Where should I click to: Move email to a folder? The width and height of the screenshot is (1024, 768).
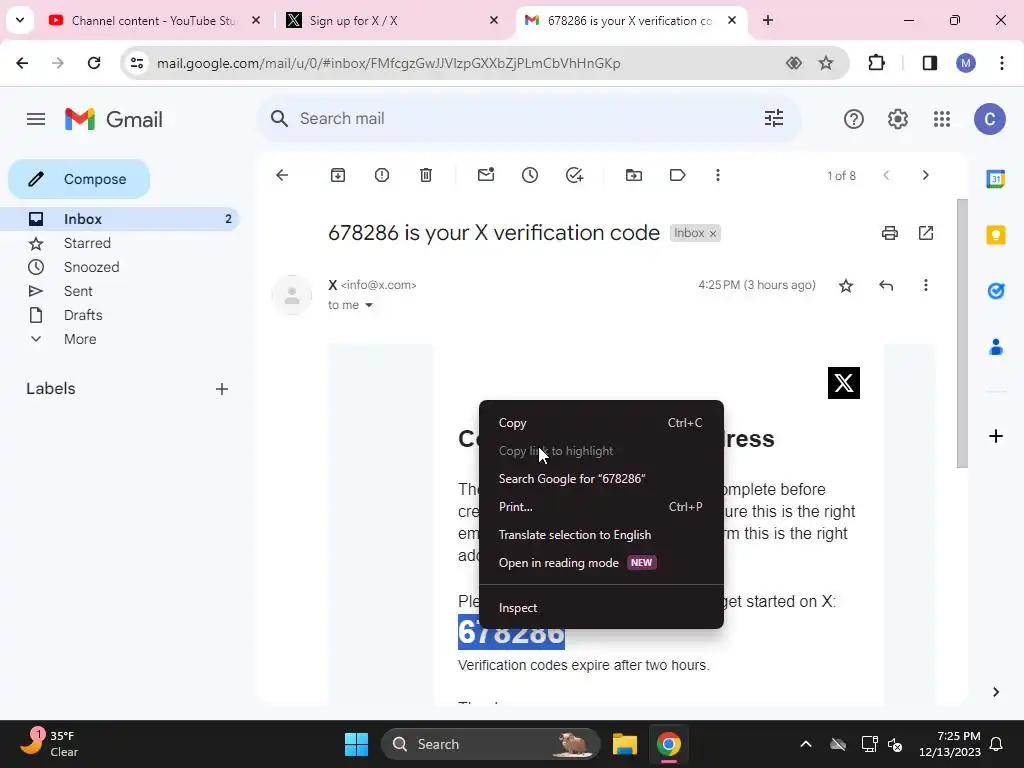click(633, 175)
